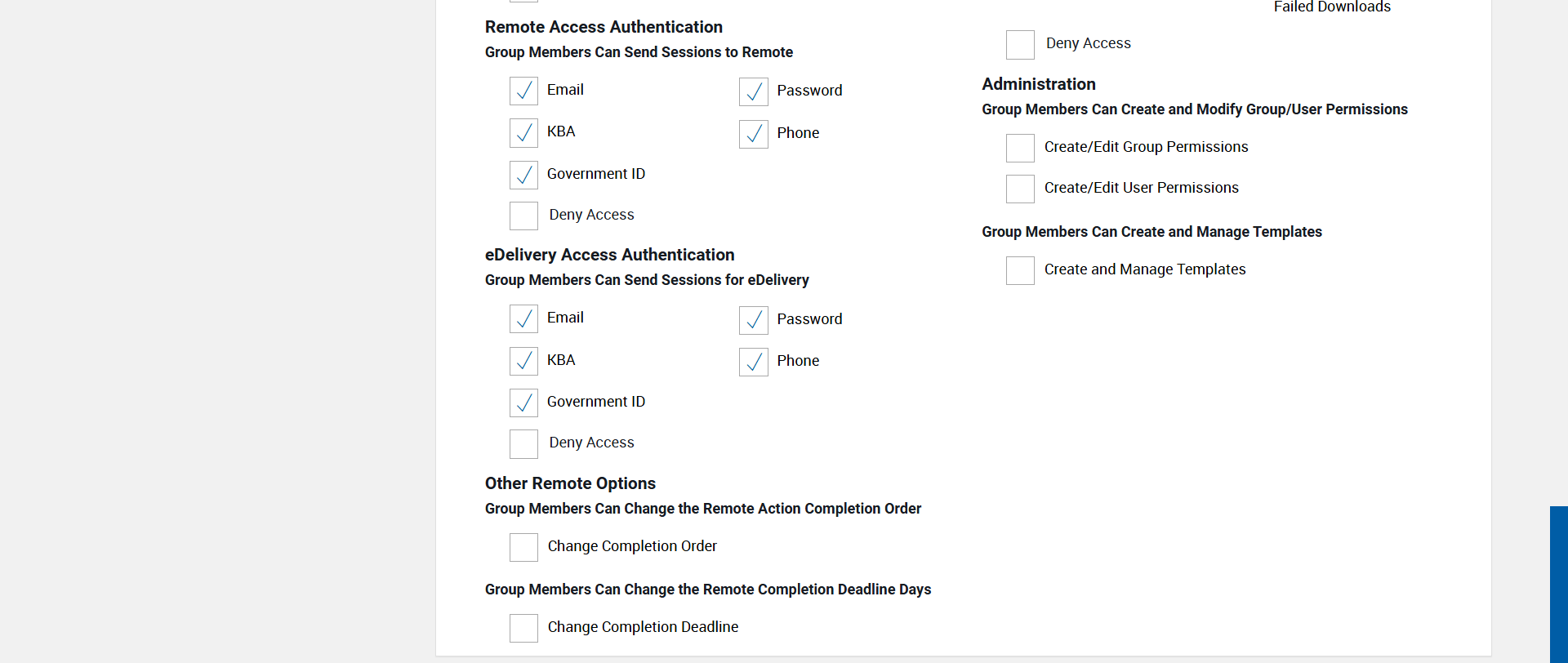Uncheck KBA under Remote Access Authentication
This screenshot has width=1568, height=663.
pyautogui.click(x=523, y=132)
